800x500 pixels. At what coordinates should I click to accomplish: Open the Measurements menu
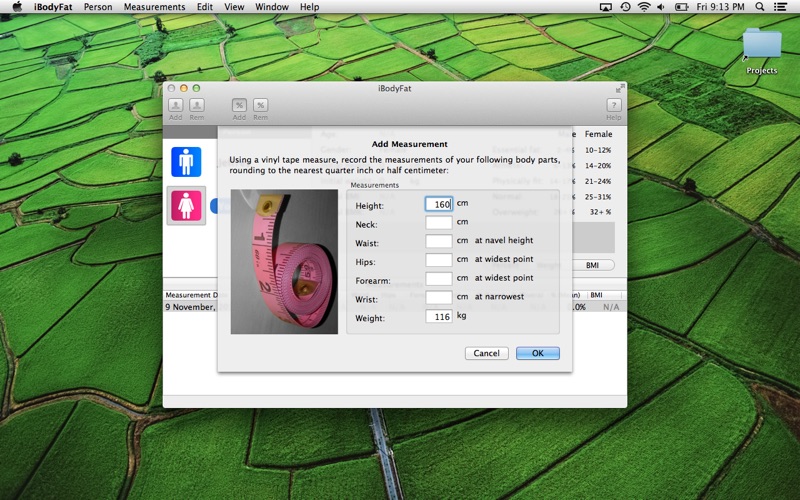(x=154, y=7)
